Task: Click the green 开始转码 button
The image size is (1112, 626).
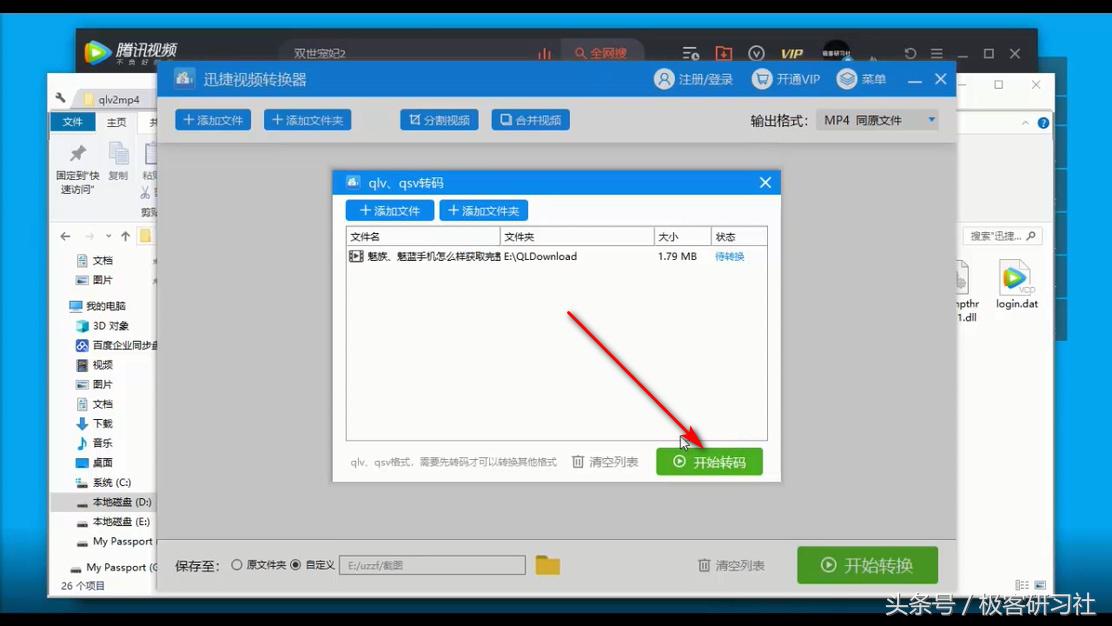Action: tap(709, 462)
